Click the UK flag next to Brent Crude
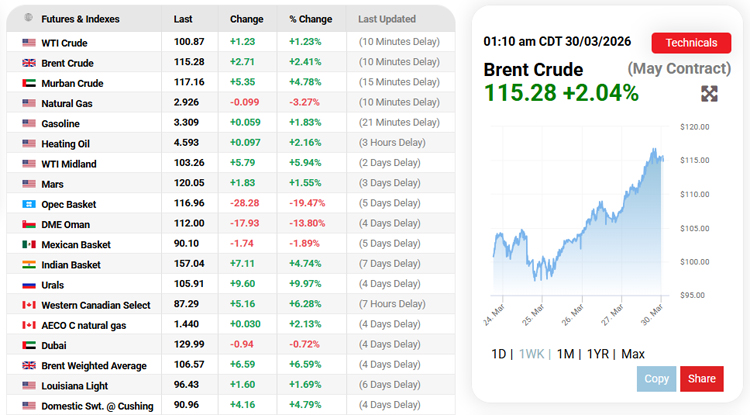 [28, 63]
